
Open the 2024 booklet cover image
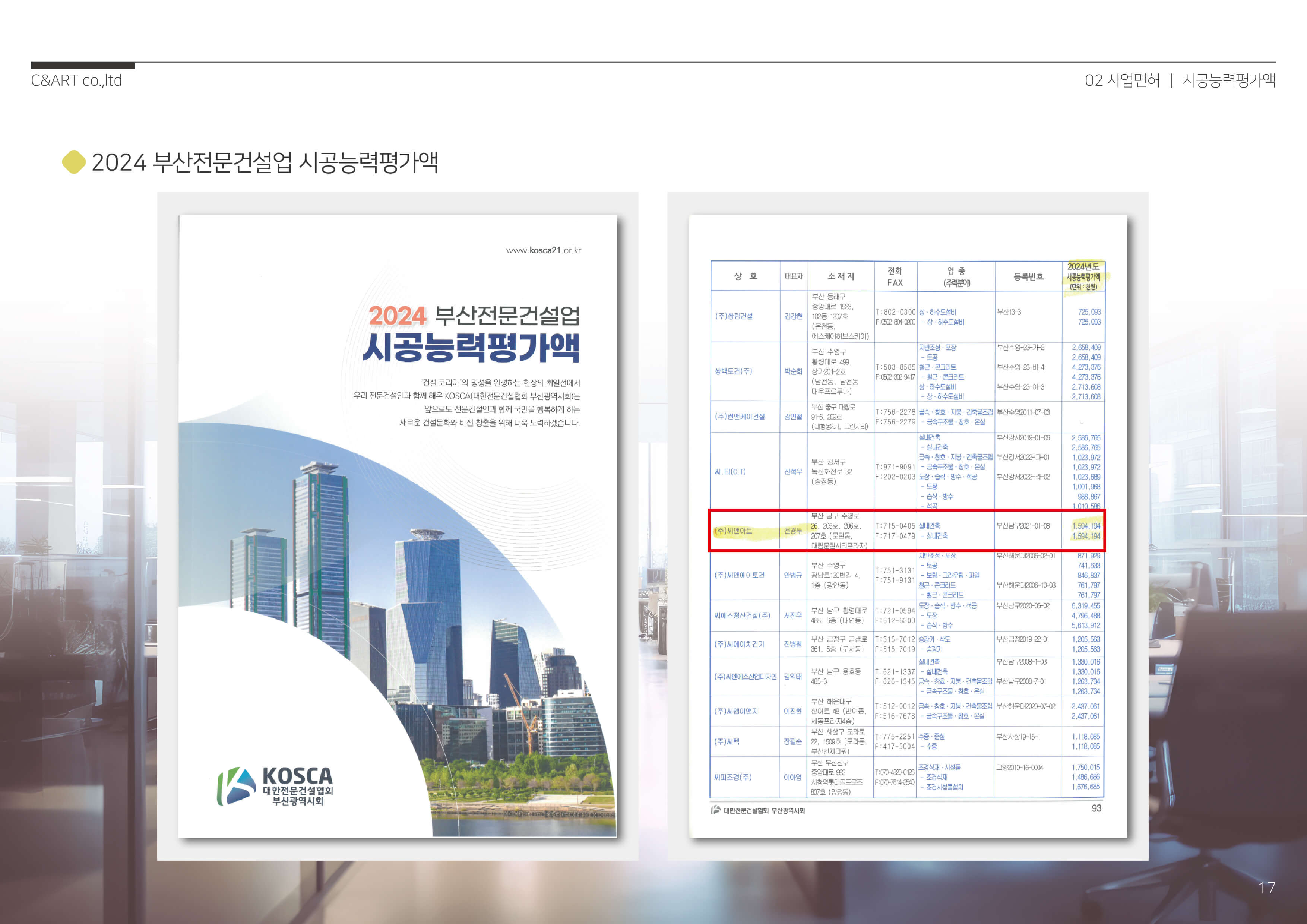click(398, 526)
